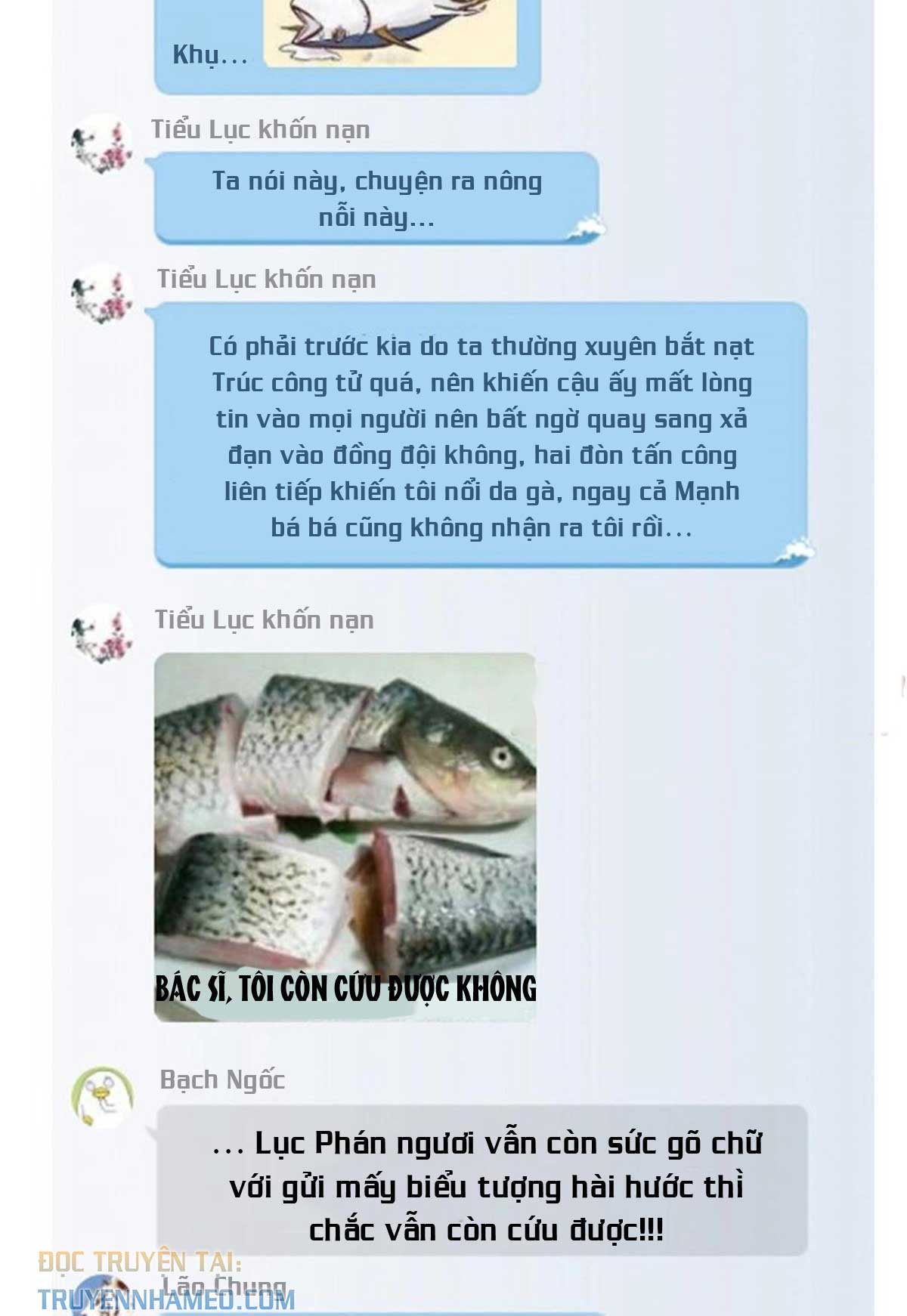Tap the "Lão Chung" username
Viewport: 907px width, 1316px height.
point(224,1285)
